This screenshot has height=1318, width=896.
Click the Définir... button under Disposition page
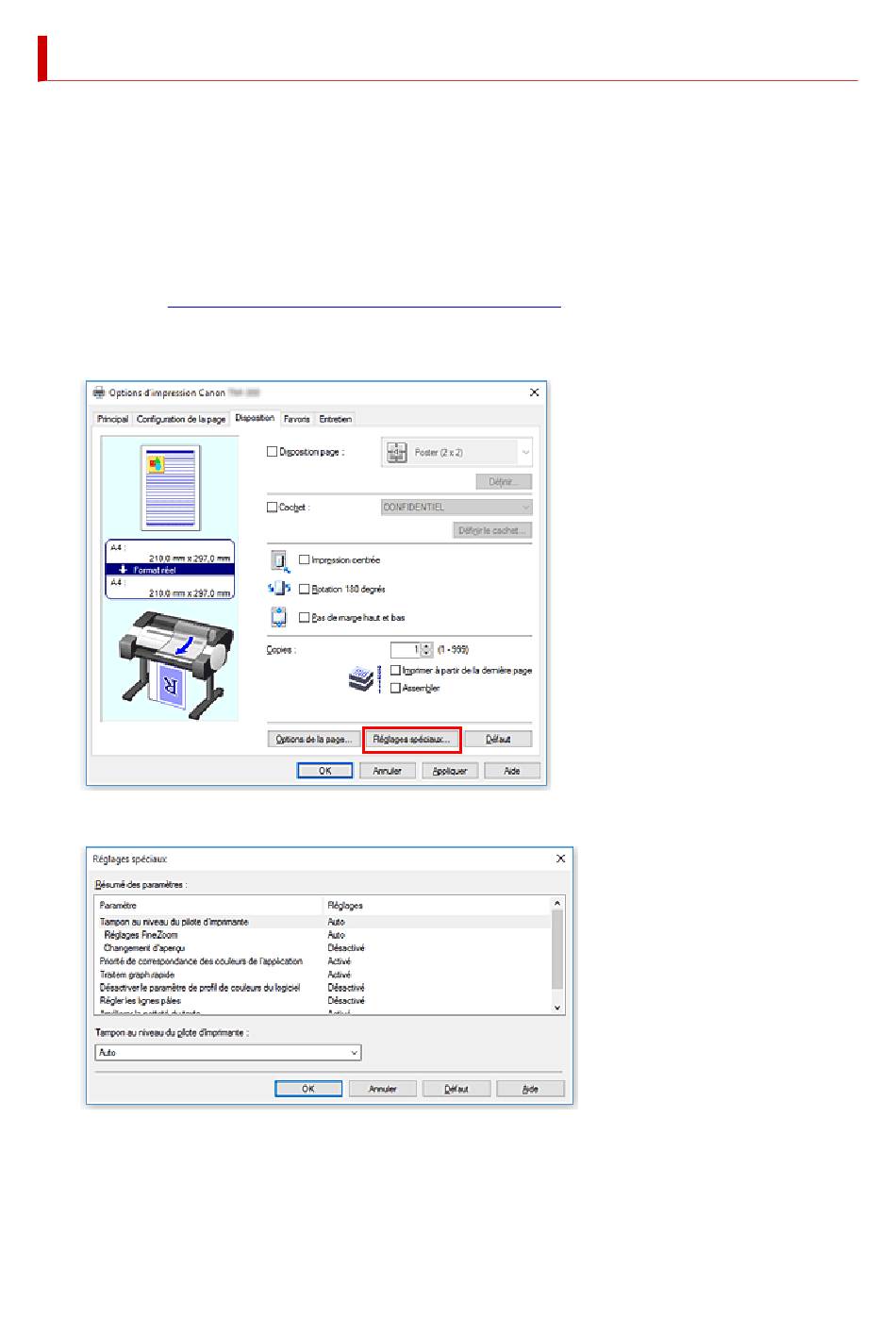click(504, 482)
